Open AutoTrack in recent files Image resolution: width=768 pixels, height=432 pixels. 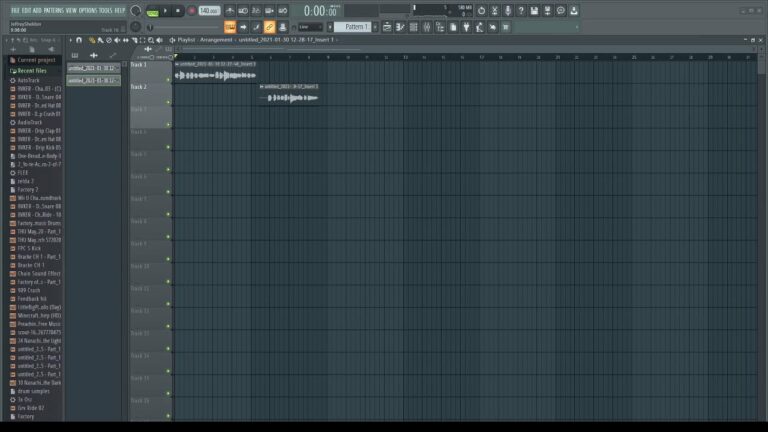(28, 80)
